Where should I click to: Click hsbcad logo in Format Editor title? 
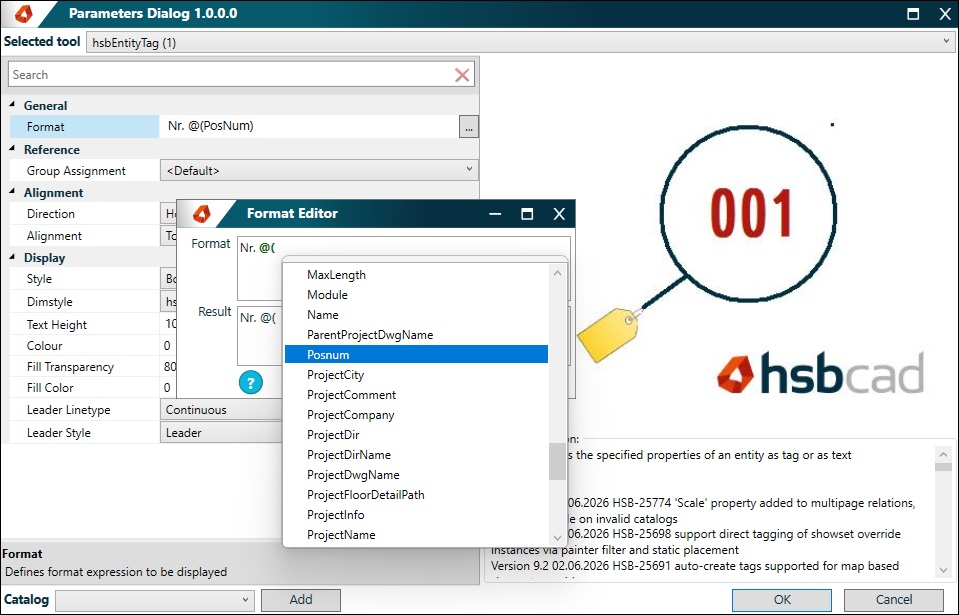(x=202, y=214)
